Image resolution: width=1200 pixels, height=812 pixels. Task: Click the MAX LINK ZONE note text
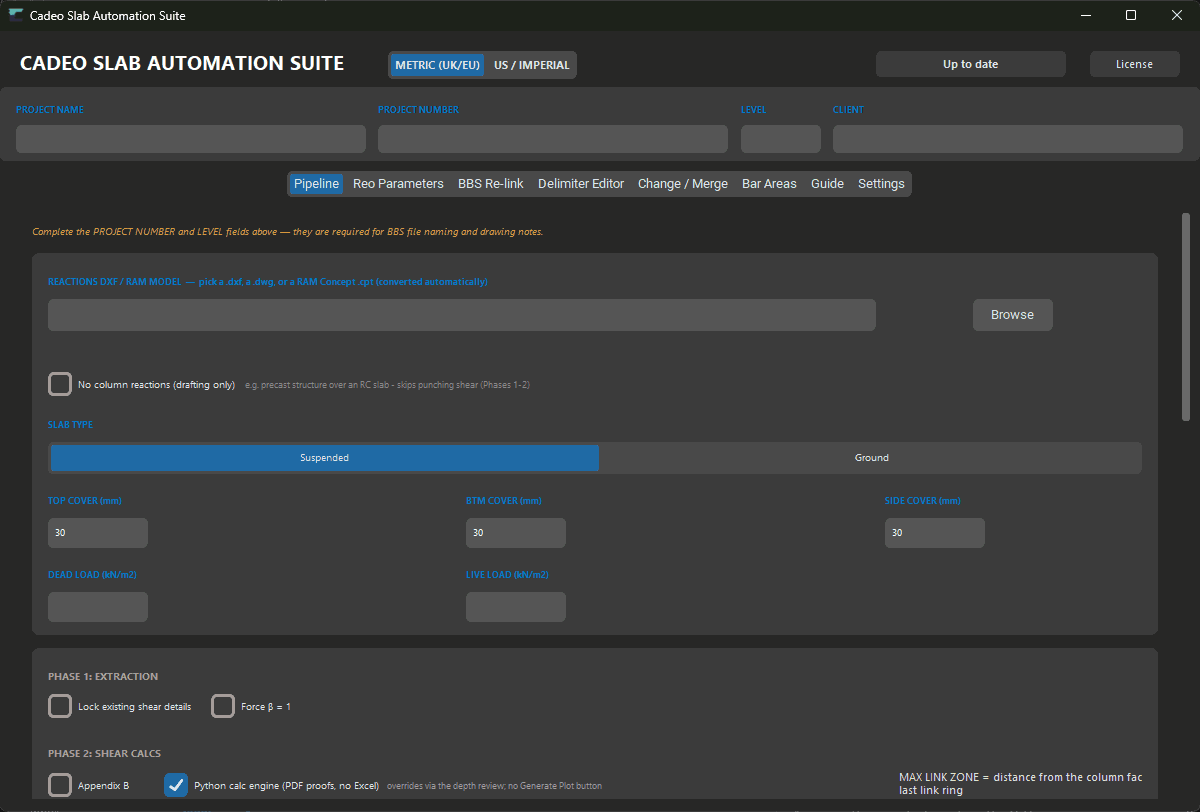(1020, 784)
